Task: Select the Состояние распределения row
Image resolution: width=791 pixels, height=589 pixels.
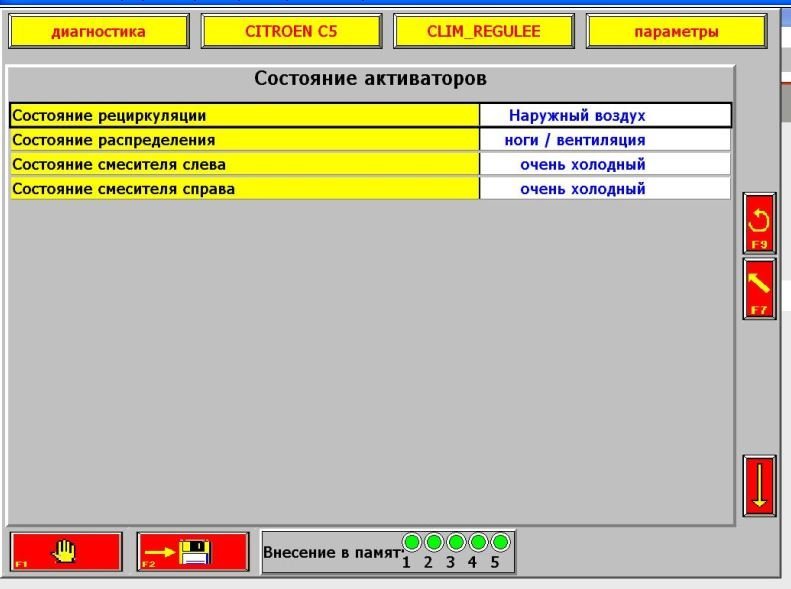Action: tap(244, 140)
